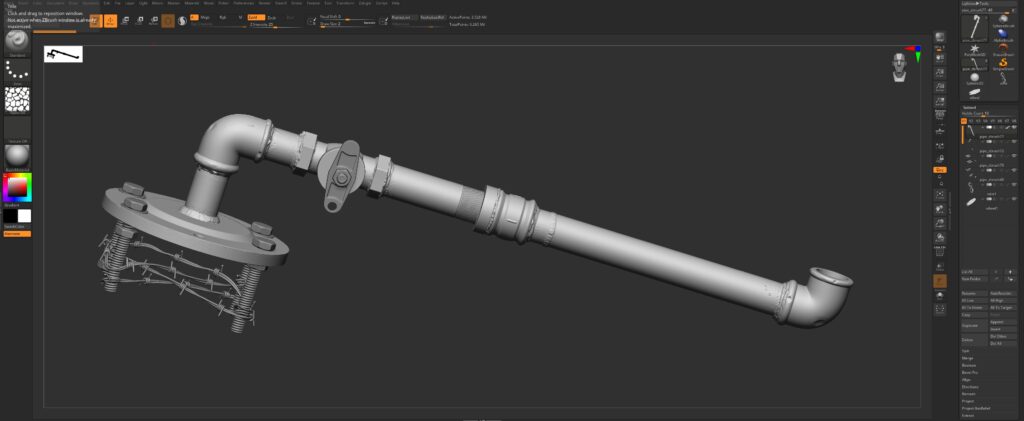Activate the Edit mode button

[x=96, y=21]
